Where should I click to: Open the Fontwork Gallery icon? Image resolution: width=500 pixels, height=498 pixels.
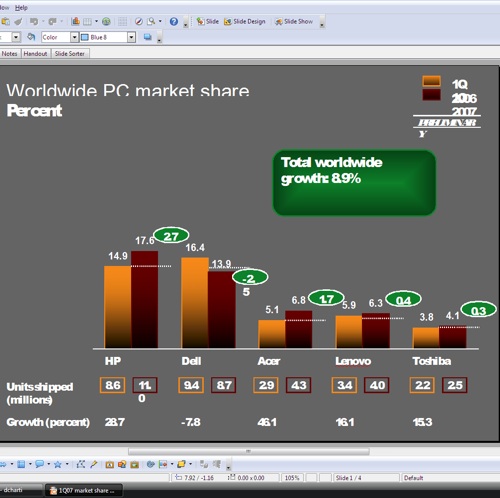110,464
